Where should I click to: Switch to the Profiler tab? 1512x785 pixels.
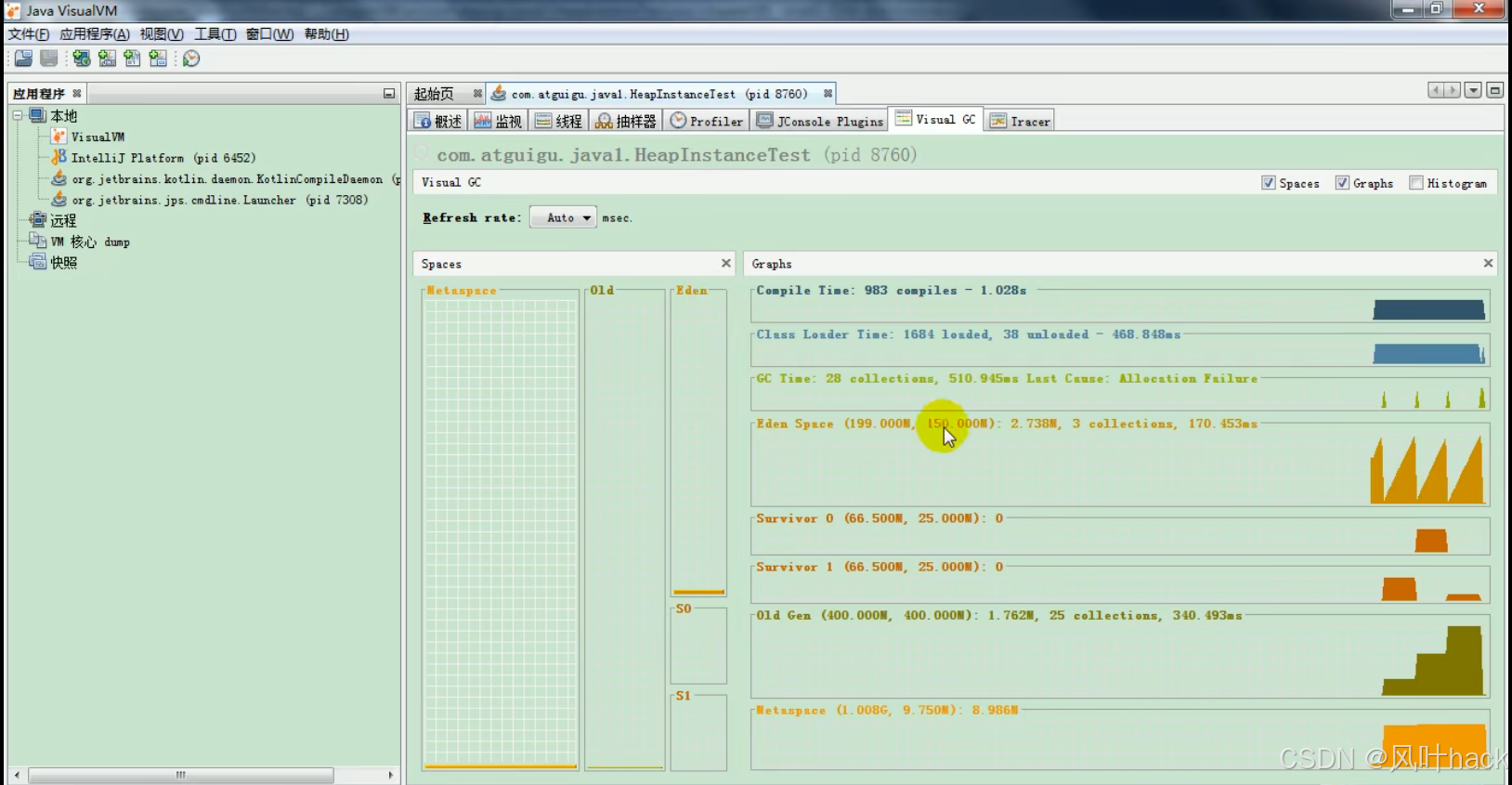click(707, 121)
